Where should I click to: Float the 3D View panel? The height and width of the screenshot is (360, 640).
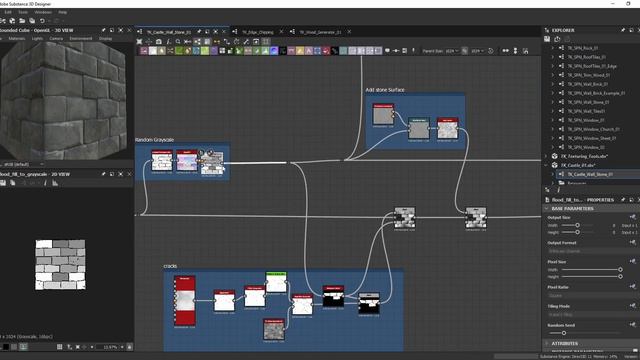112,30
